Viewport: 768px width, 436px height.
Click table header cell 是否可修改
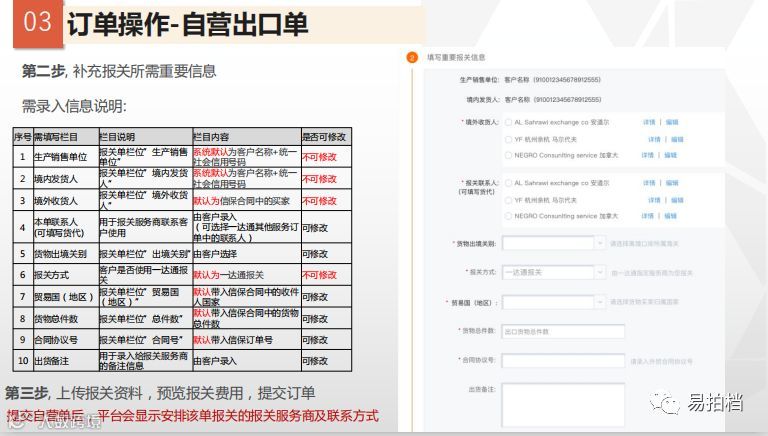coord(326,137)
